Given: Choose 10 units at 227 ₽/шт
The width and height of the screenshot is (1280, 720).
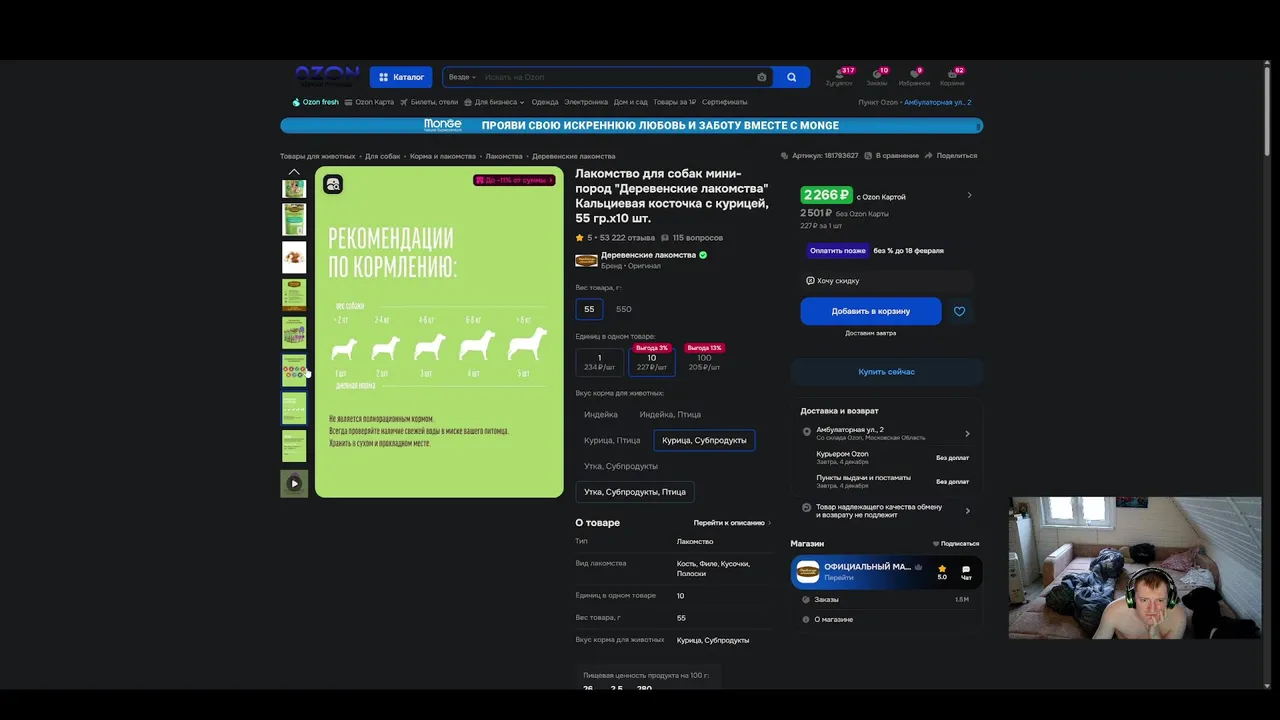Looking at the screenshot, I should click(x=652, y=362).
